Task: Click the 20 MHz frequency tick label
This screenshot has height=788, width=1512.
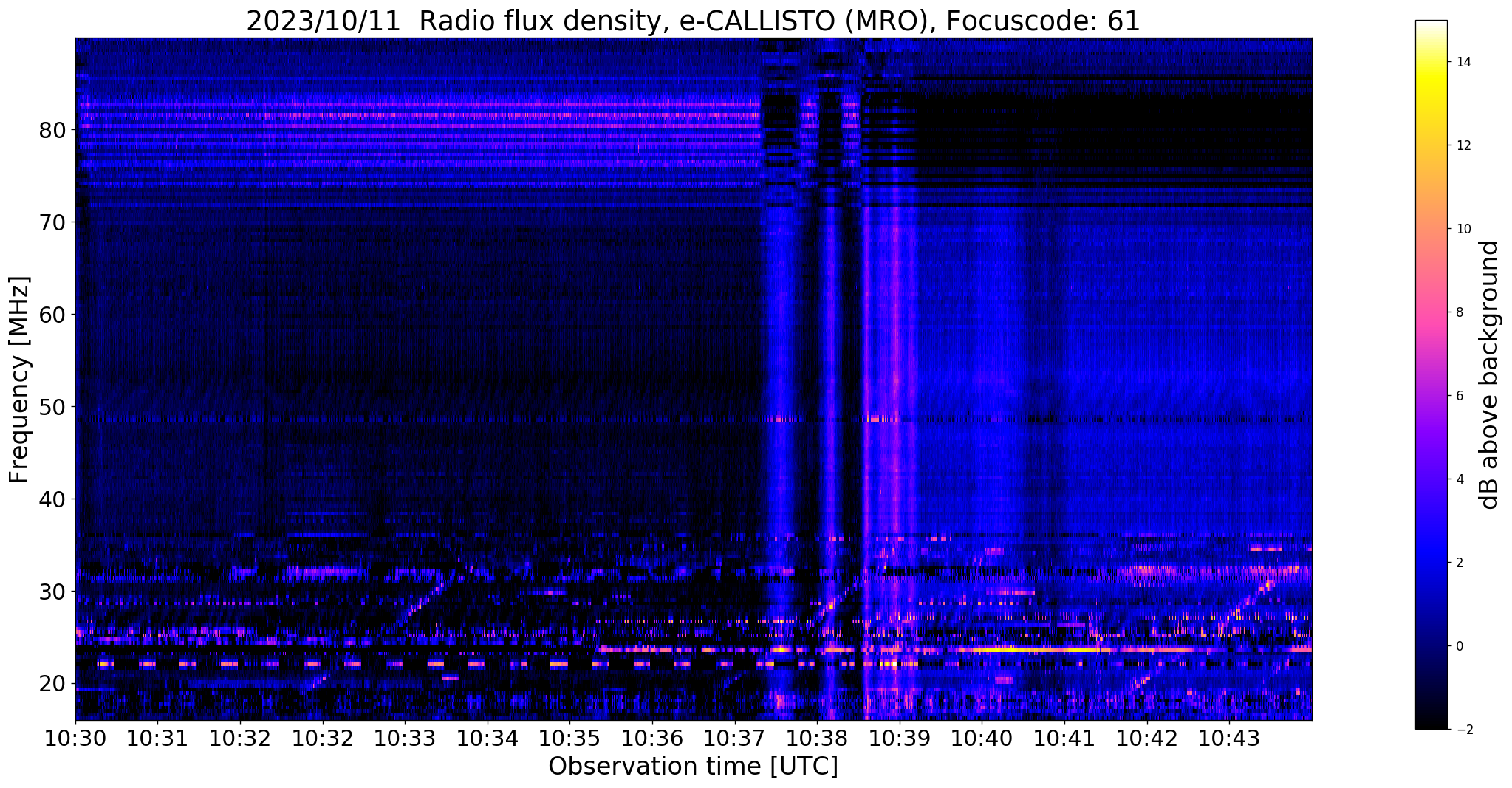Action: [x=52, y=684]
